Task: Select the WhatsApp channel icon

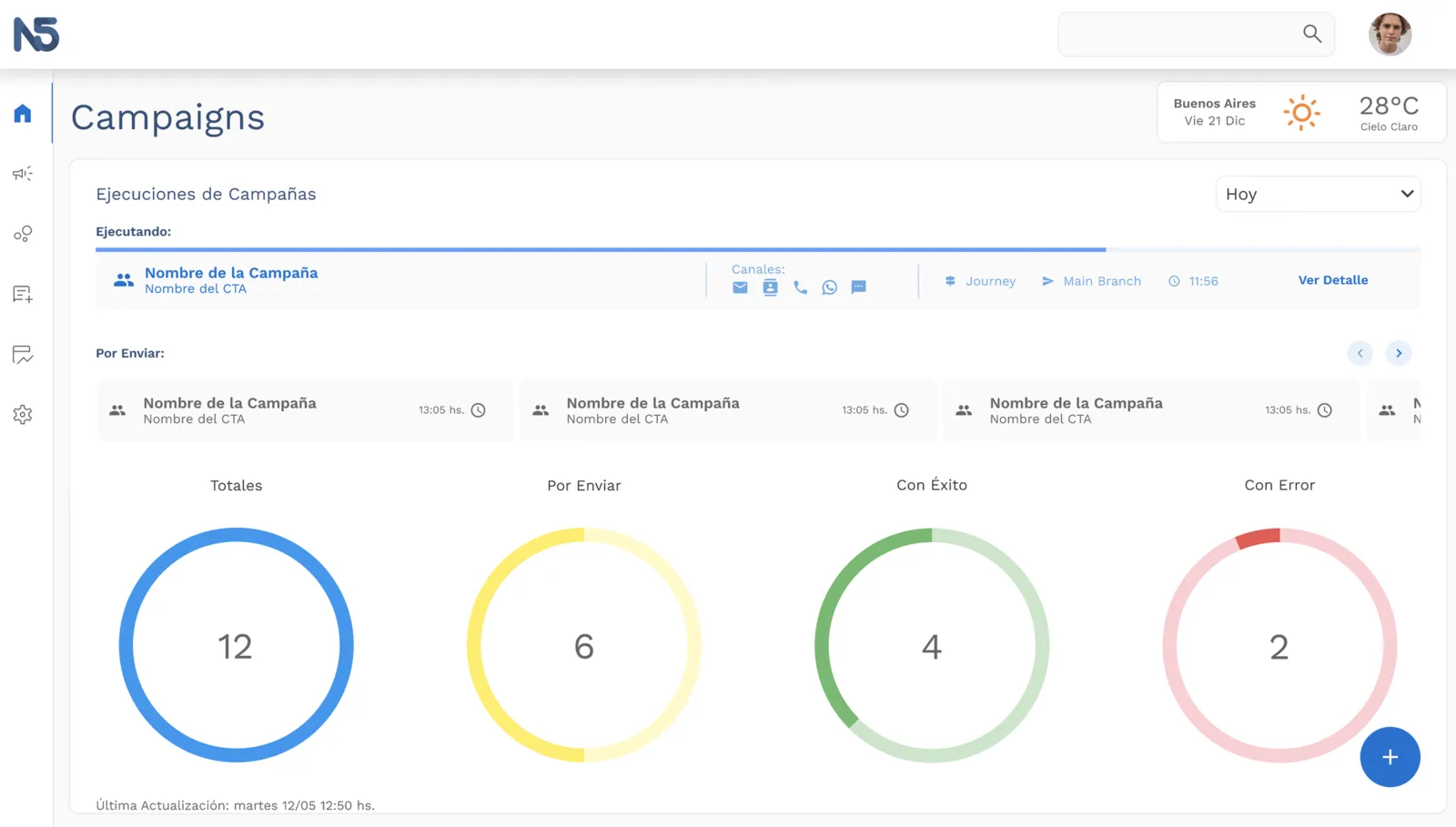Action: pyautogui.click(x=829, y=287)
